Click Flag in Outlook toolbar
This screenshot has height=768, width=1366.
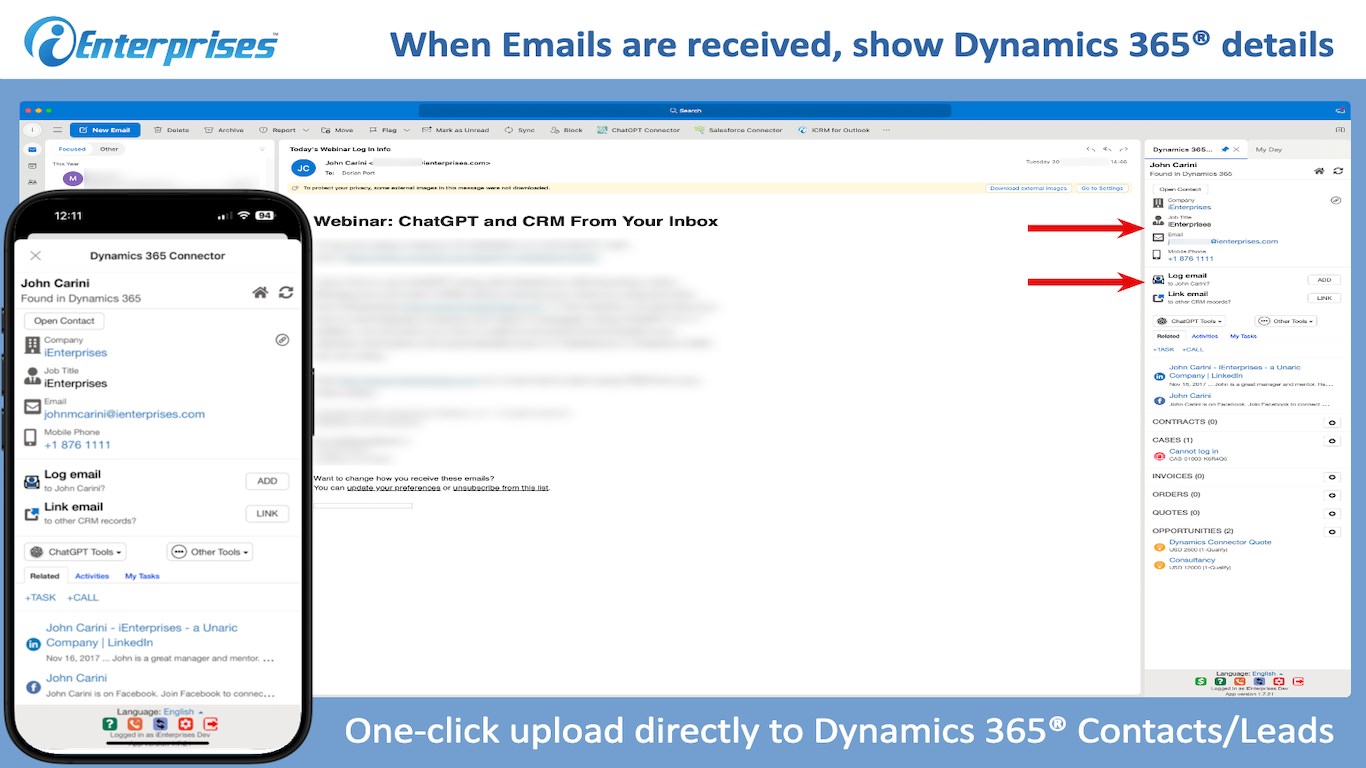(x=383, y=130)
